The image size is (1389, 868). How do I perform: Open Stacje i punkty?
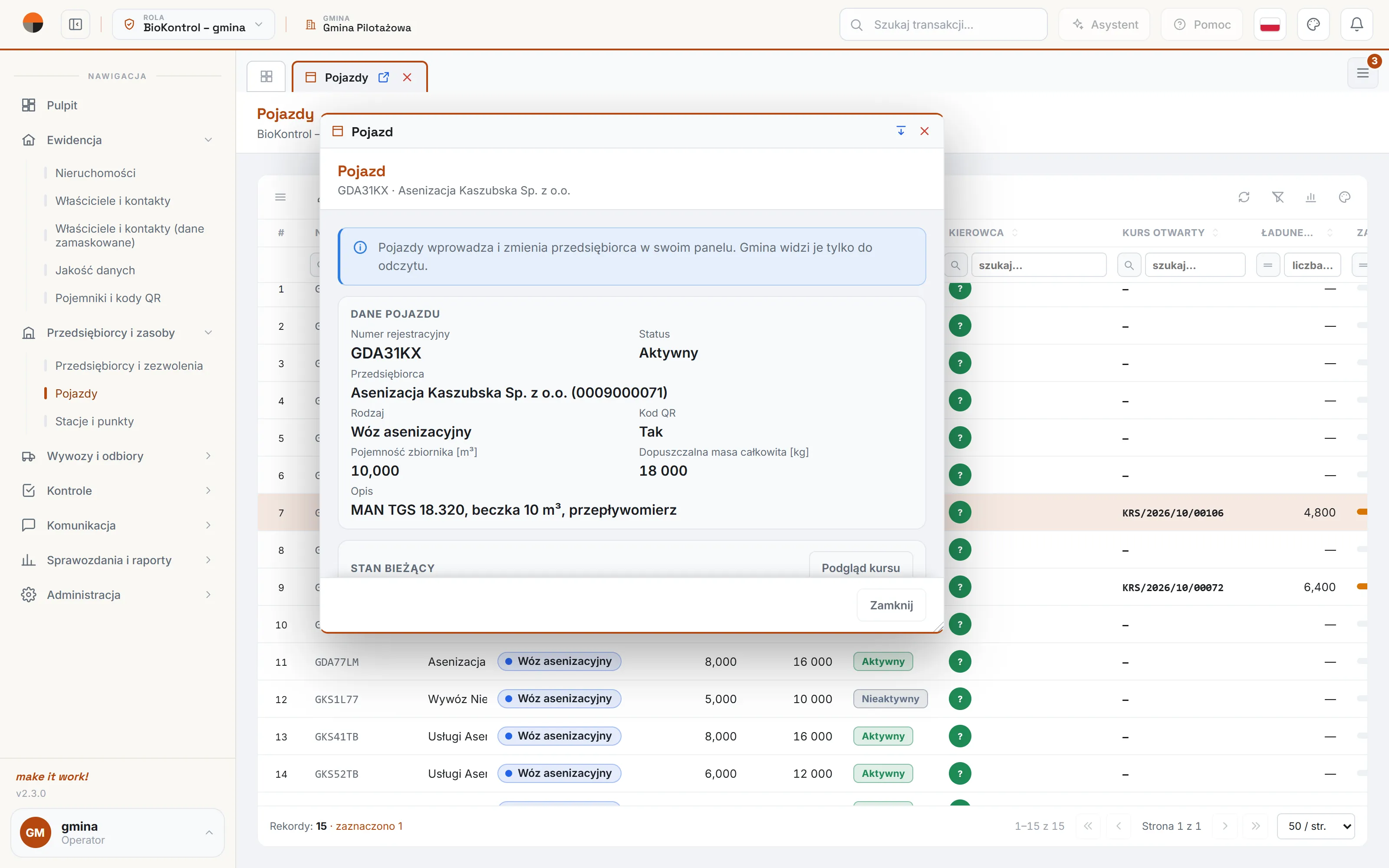click(94, 421)
